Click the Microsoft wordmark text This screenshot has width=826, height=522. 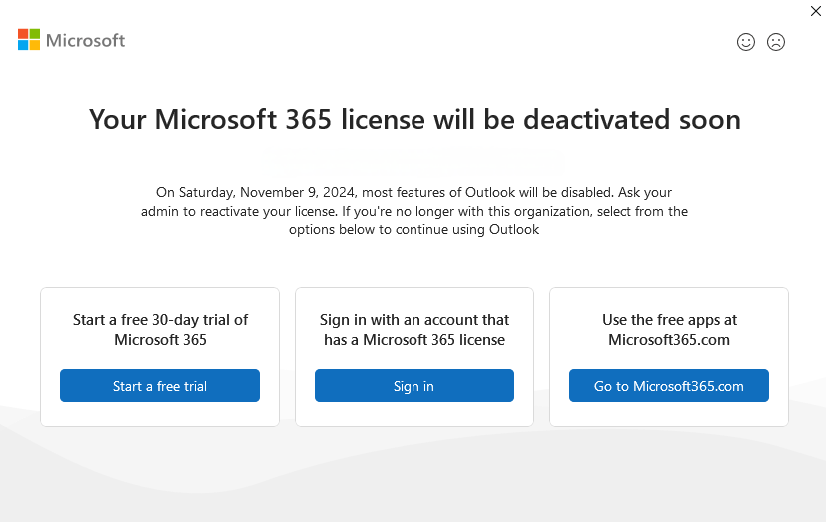tap(86, 41)
